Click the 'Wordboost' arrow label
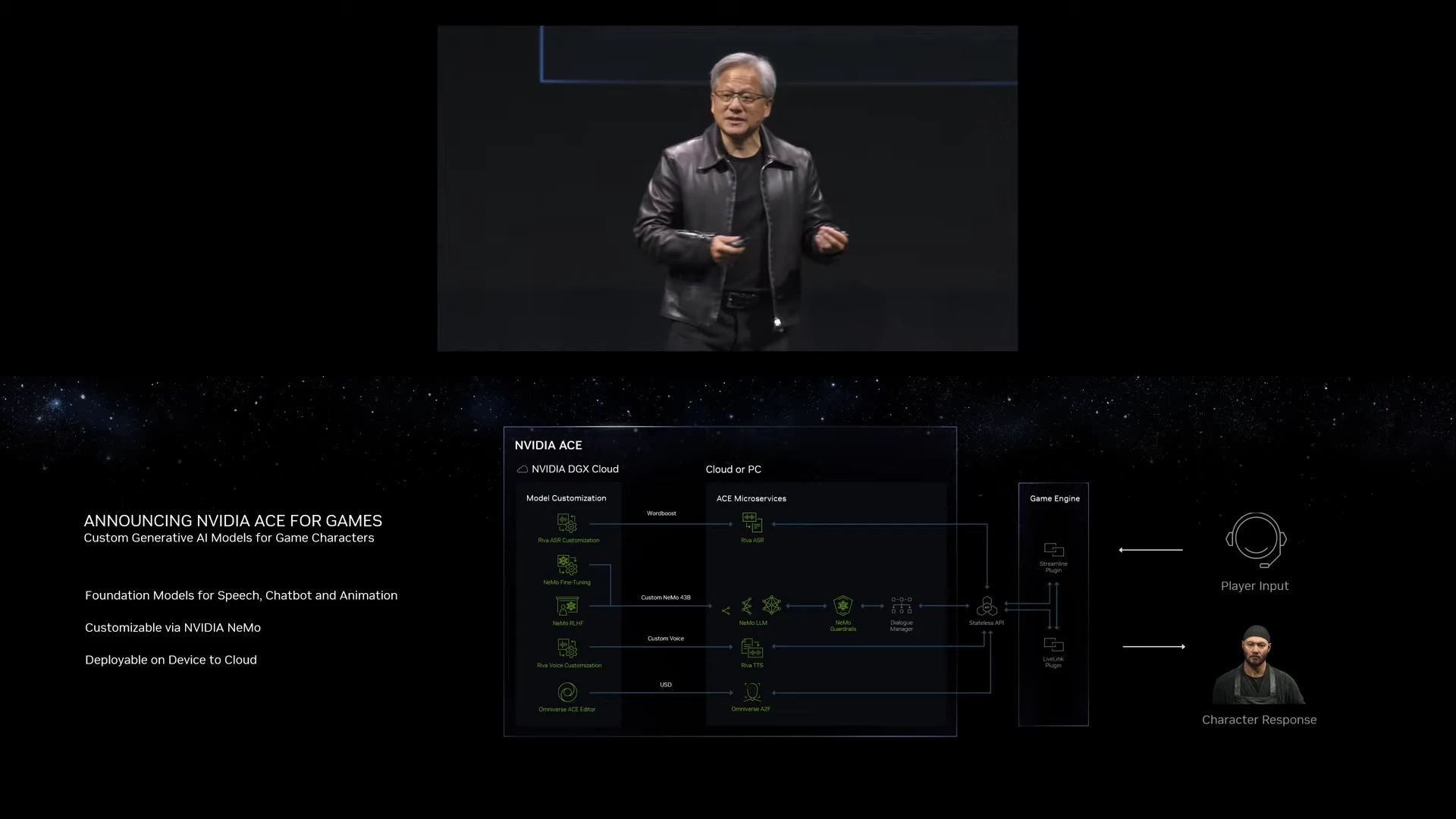Viewport: 1456px width, 819px height. click(x=661, y=513)
